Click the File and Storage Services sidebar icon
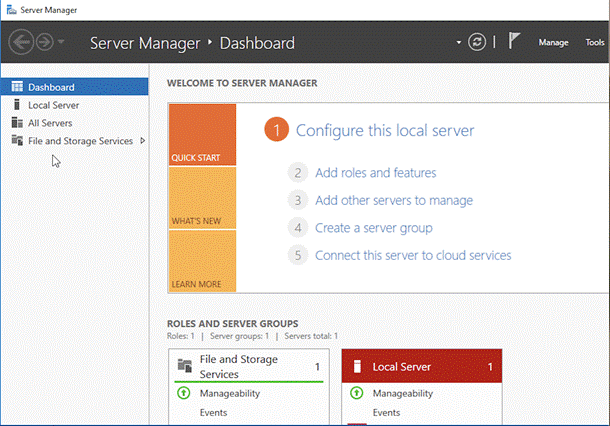 coord(17,141)
